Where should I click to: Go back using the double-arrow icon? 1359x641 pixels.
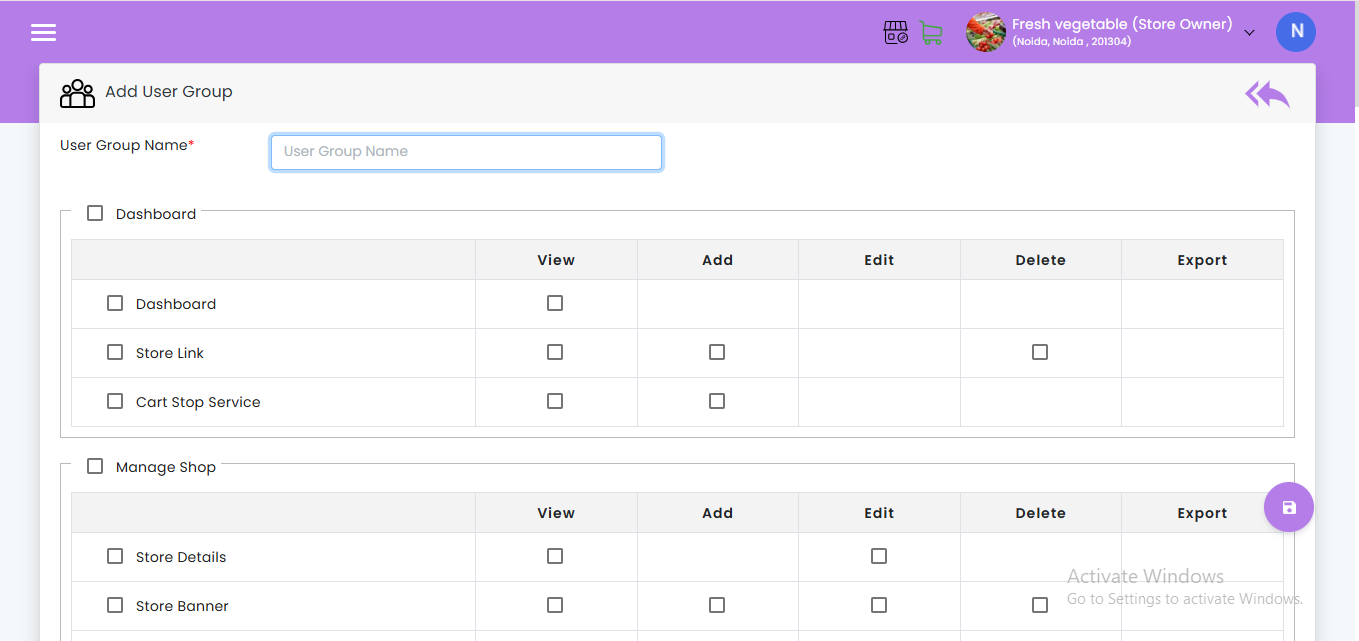pyautogui.click(x=1267, y=94)
